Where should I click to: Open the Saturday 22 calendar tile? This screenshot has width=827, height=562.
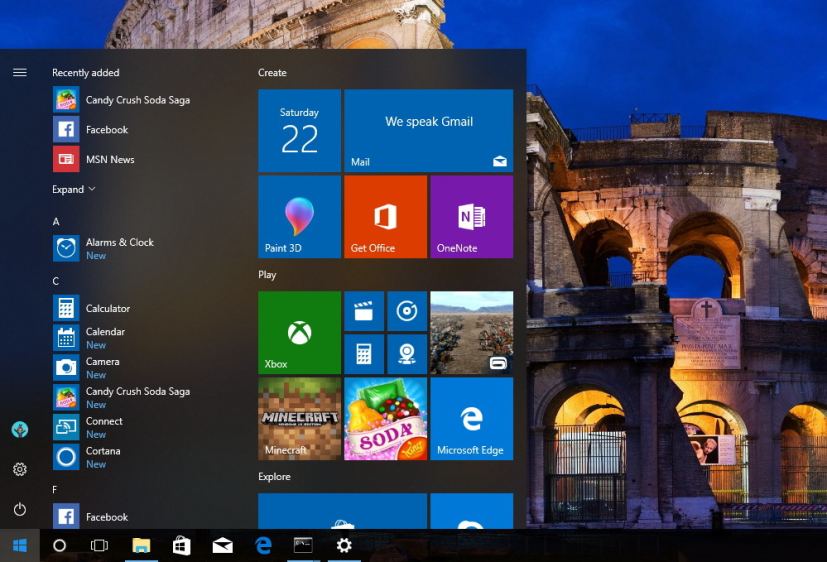pyautogui.click(x=299, y=131)
